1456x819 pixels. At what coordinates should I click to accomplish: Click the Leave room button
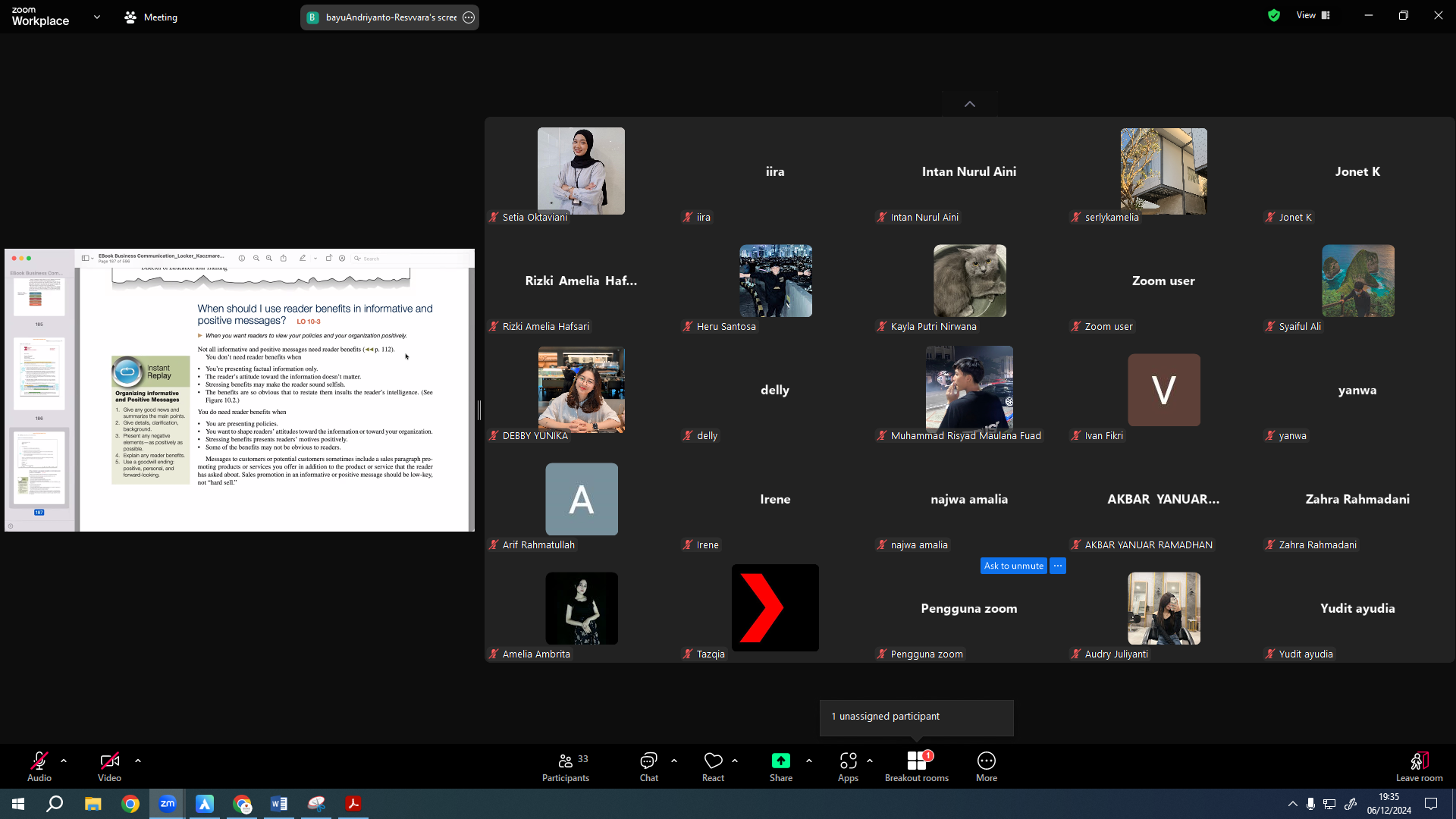pyautogui.click(x=1419, y=766)
